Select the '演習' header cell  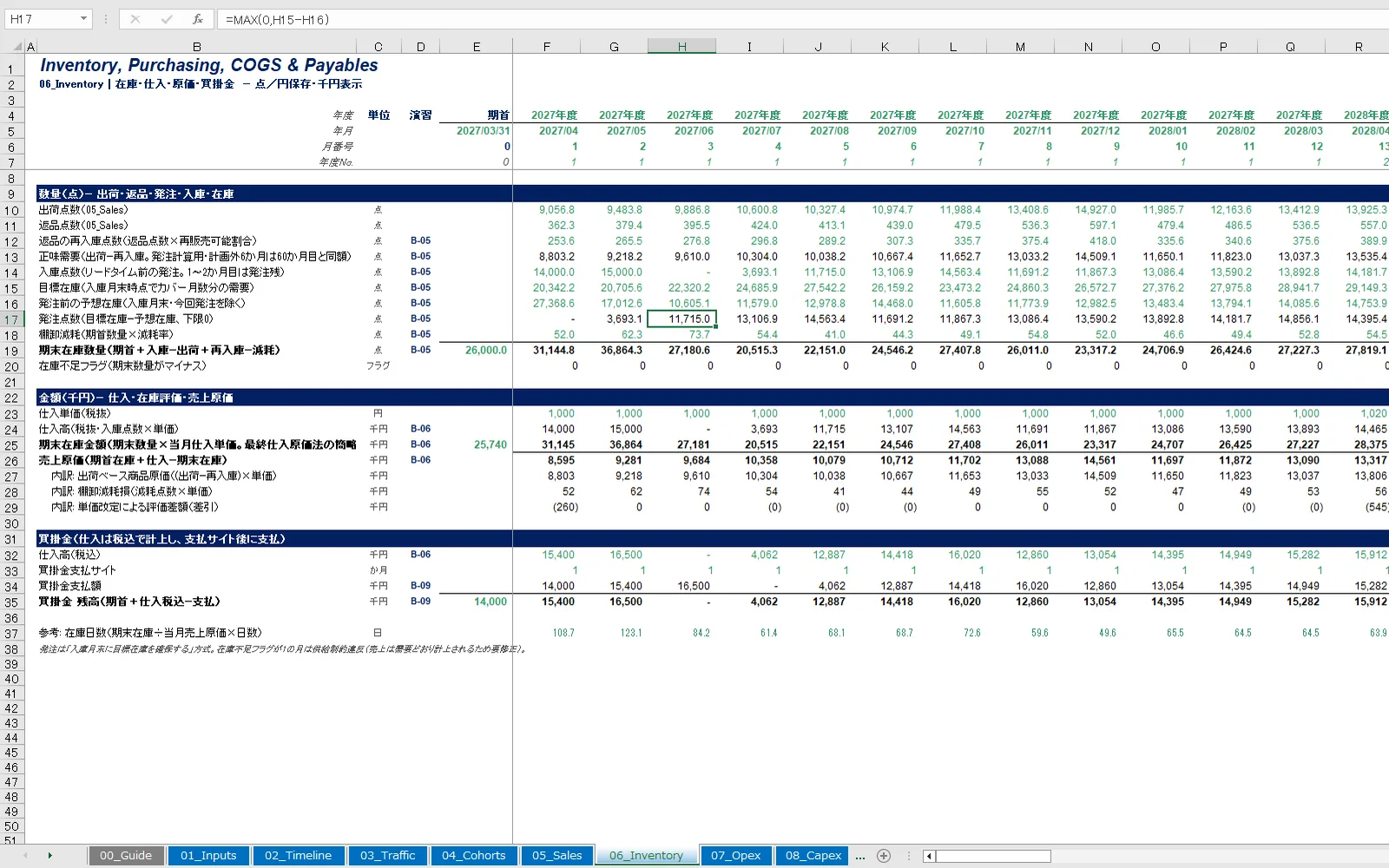coord(420,115)
